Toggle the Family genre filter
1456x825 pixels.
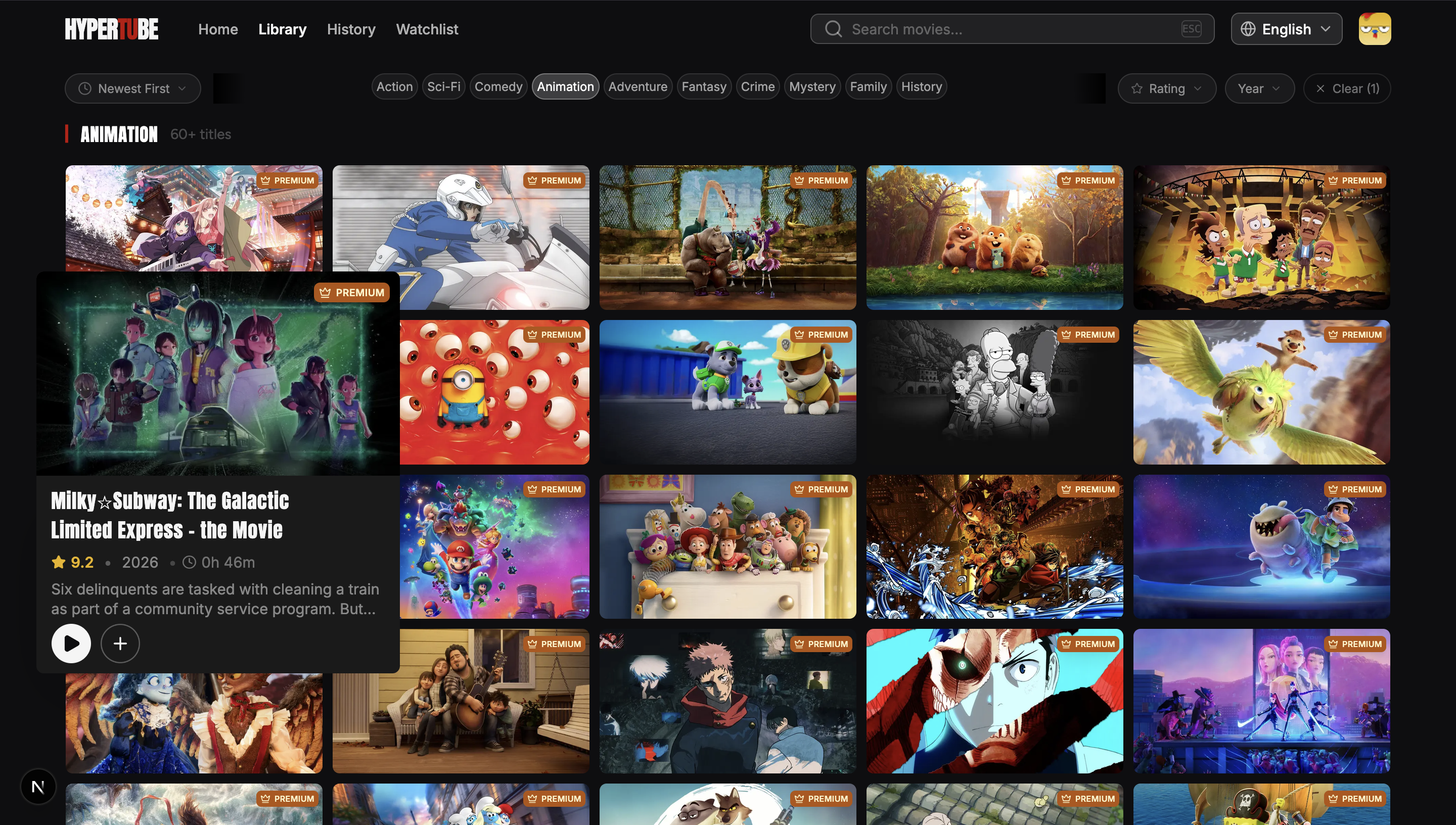coord(868,86)
